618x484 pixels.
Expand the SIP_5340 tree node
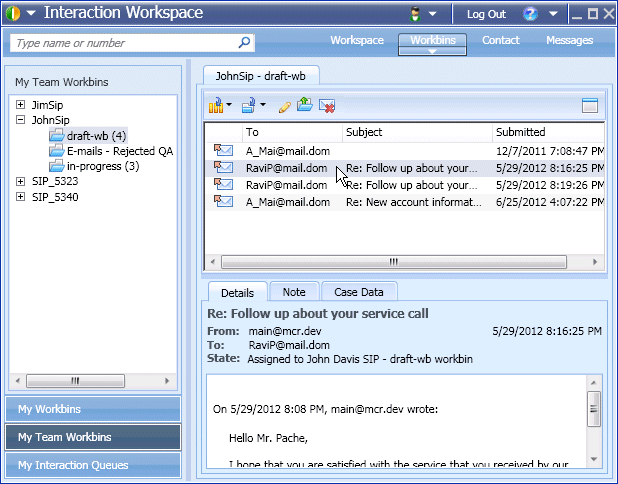point(21,197)
